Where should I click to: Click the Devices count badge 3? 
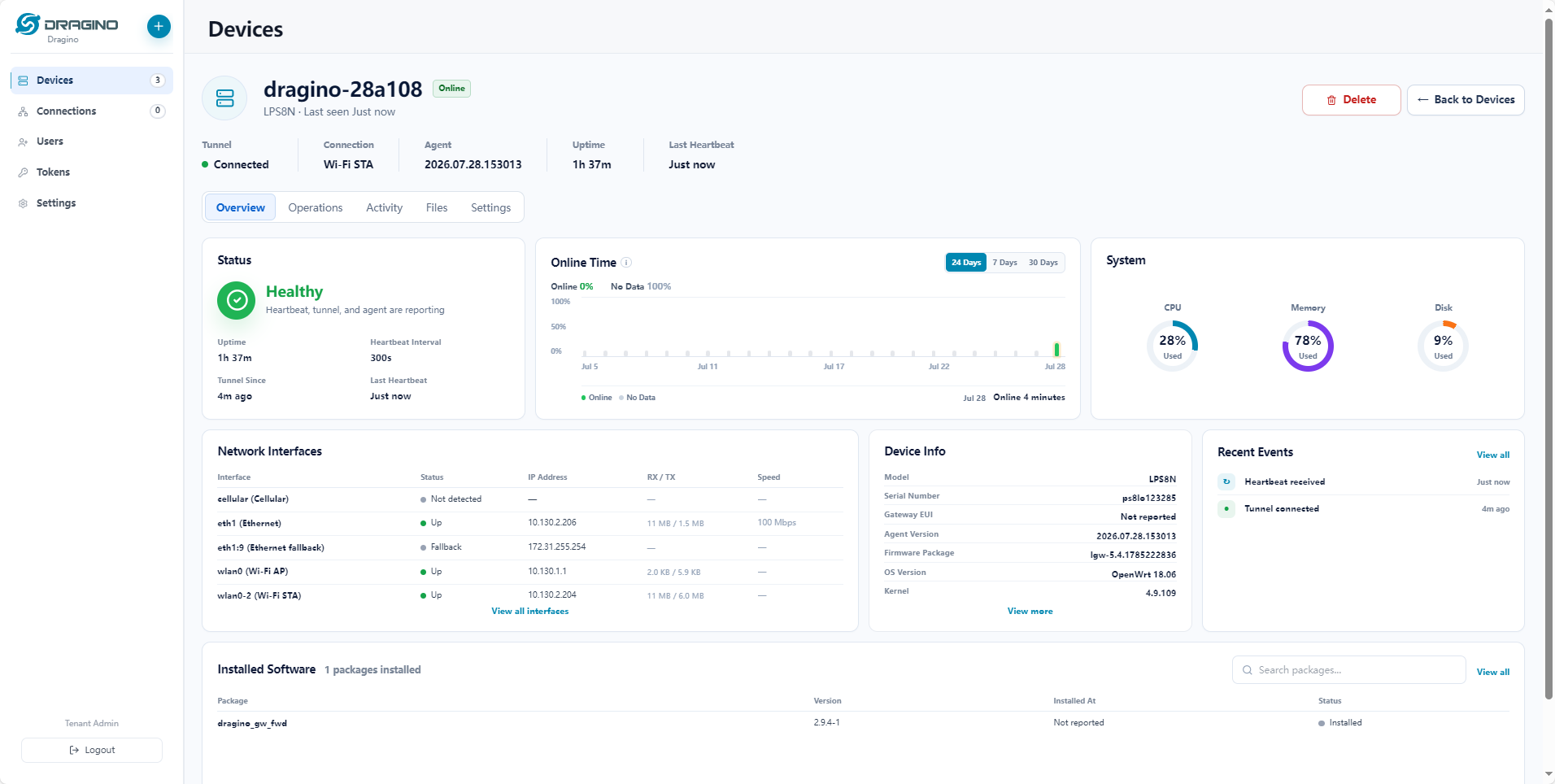[158, 81]
